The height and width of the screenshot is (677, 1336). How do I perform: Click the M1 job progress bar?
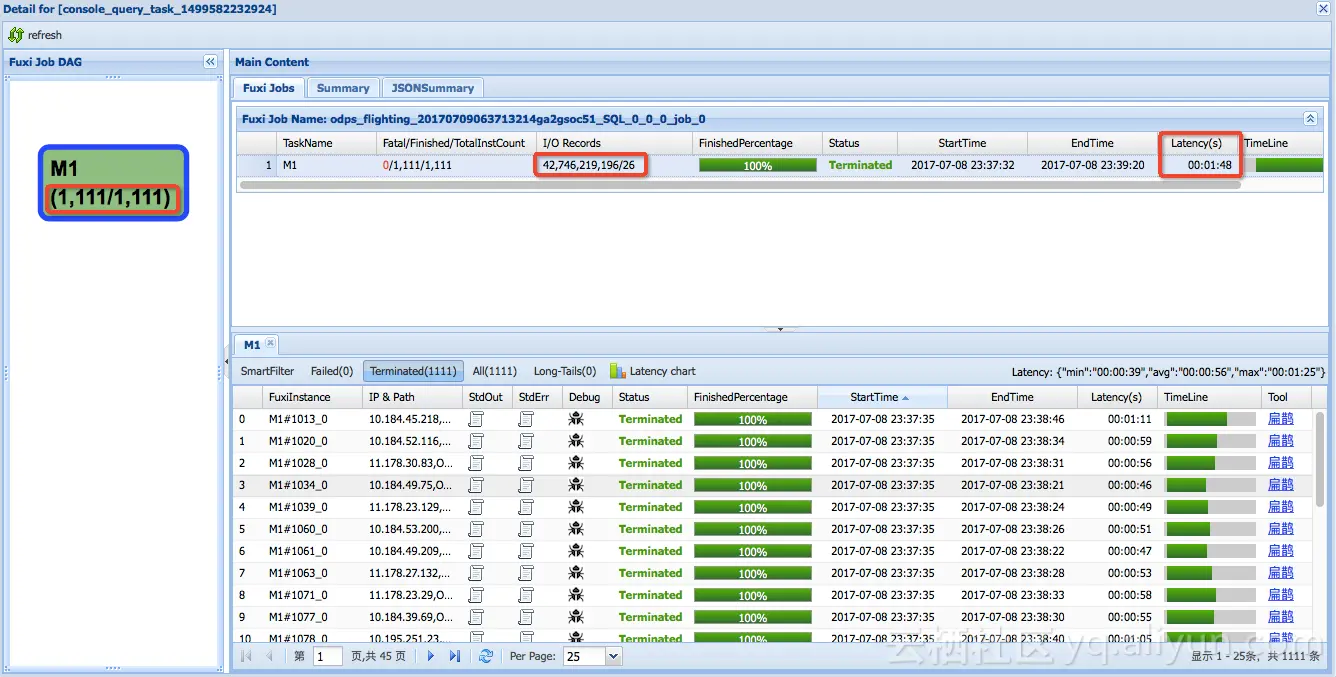tap(757, 165)
